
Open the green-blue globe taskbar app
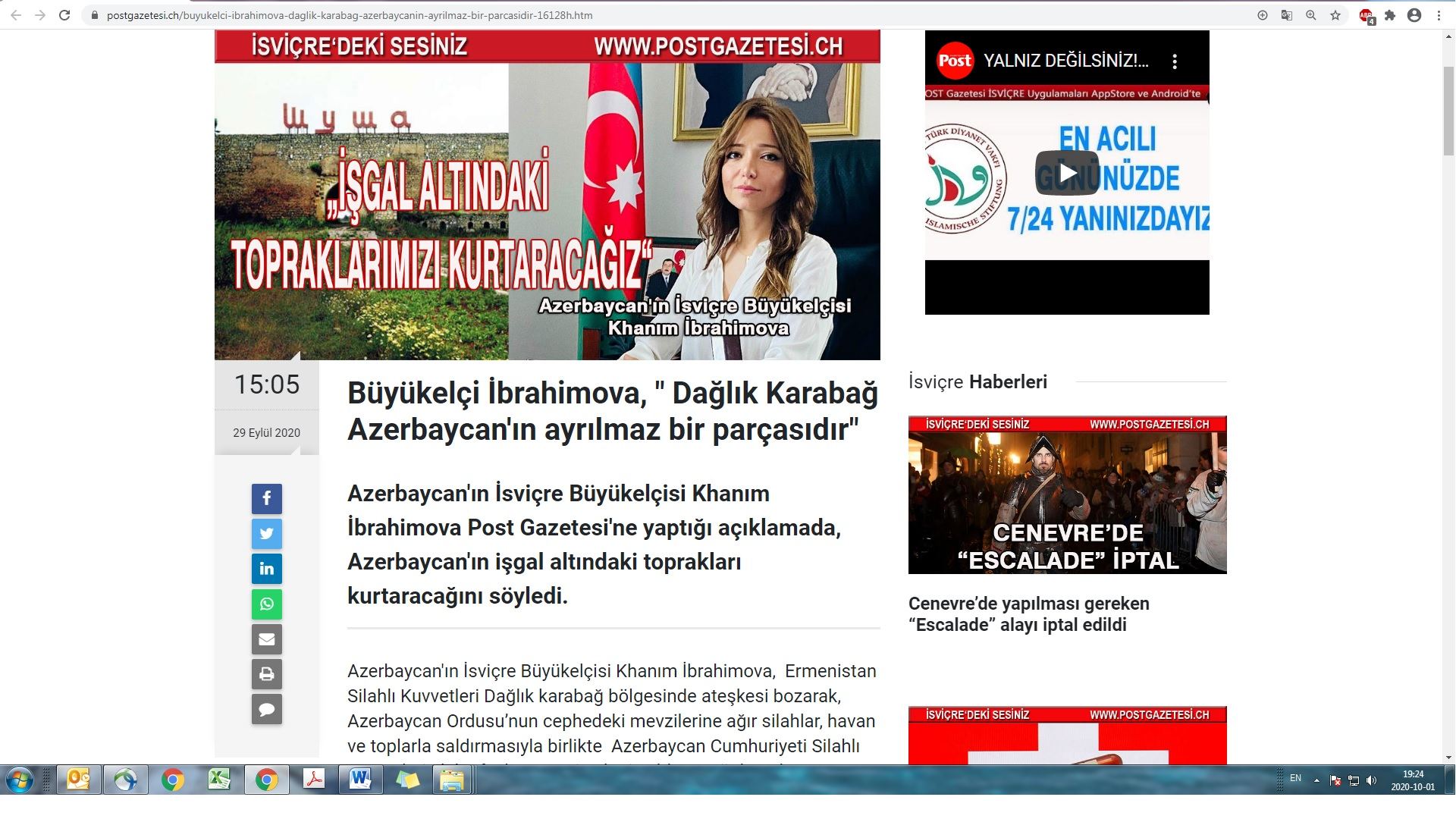(x=125, y=780)
